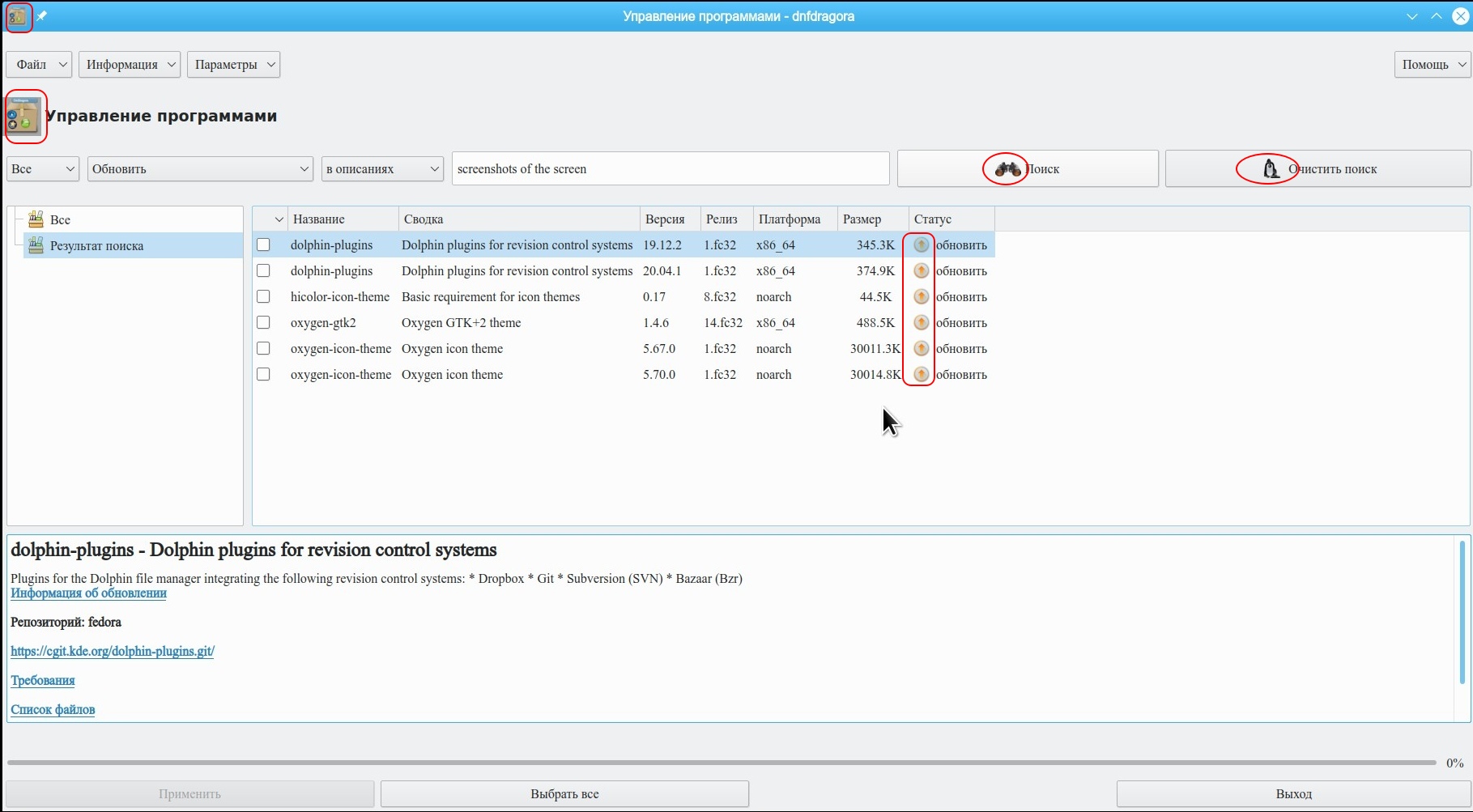Open the cgit.kde.org dolphin-plugins link
This screenshot has width=1473, height=812.
pyautogui.click(x=113, y=651)
